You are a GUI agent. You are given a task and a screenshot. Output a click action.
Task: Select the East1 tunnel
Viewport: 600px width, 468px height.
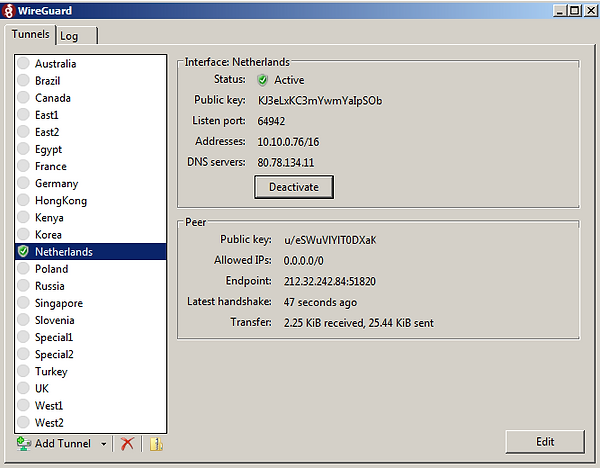click(x=90, y=115)
